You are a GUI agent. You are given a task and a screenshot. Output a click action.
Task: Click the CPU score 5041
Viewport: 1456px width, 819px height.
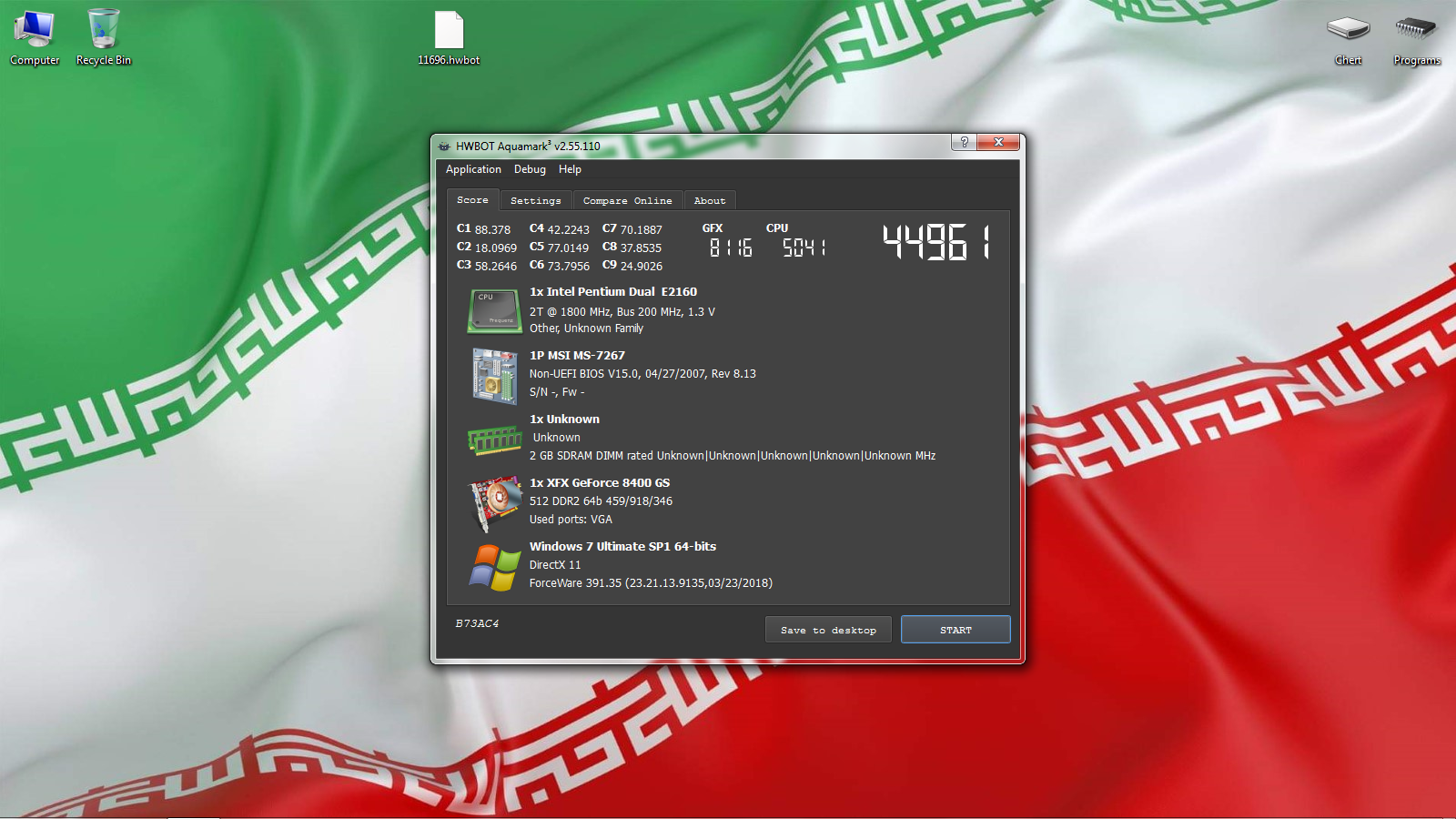[804, 248]
